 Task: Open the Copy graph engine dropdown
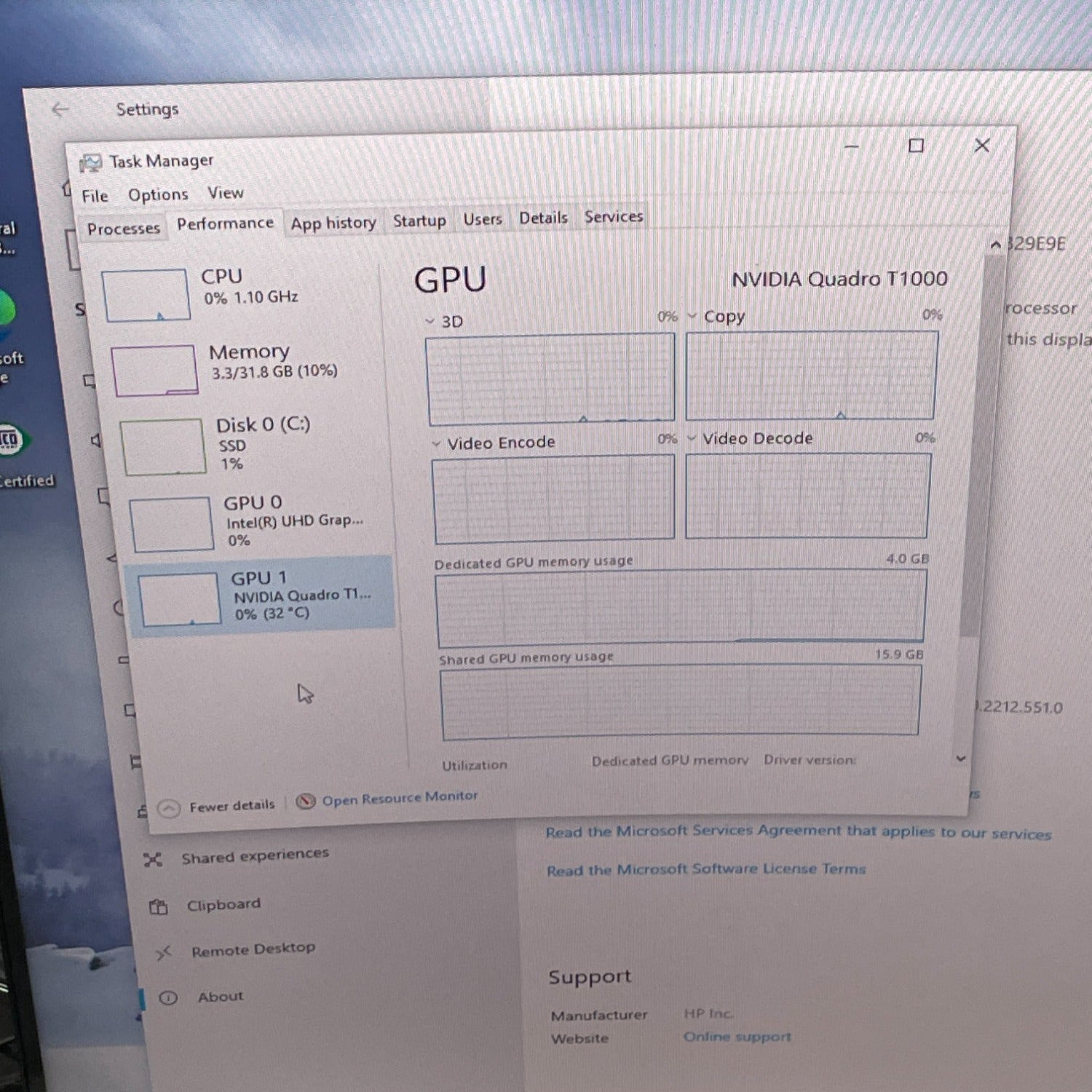coord(692,317)
